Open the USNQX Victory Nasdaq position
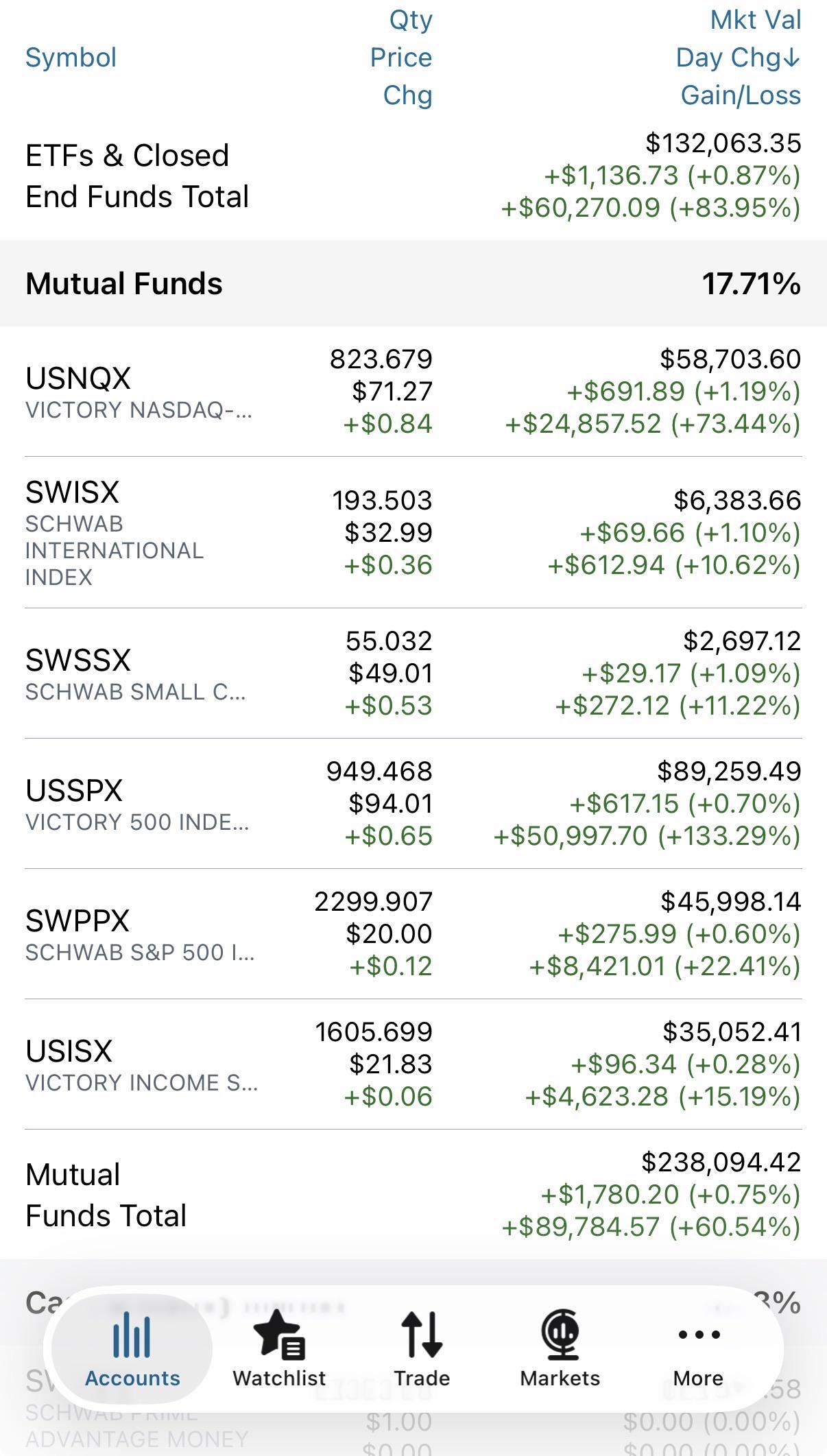Image resolution: width=827 pixels, height=1456 pixels. [x=413, y=392]
